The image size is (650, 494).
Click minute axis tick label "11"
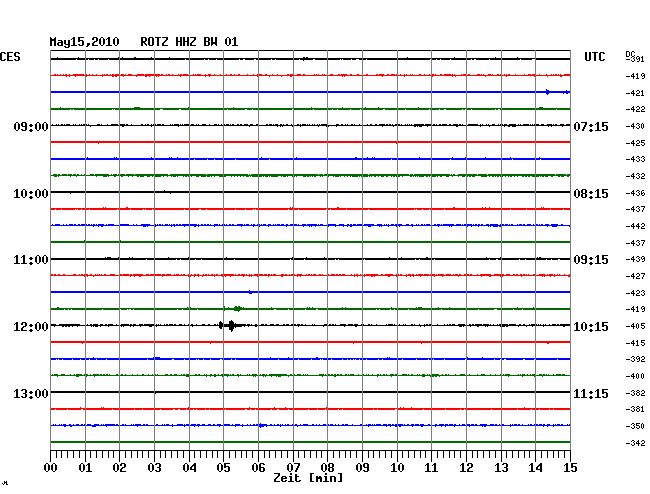(431, 467)
